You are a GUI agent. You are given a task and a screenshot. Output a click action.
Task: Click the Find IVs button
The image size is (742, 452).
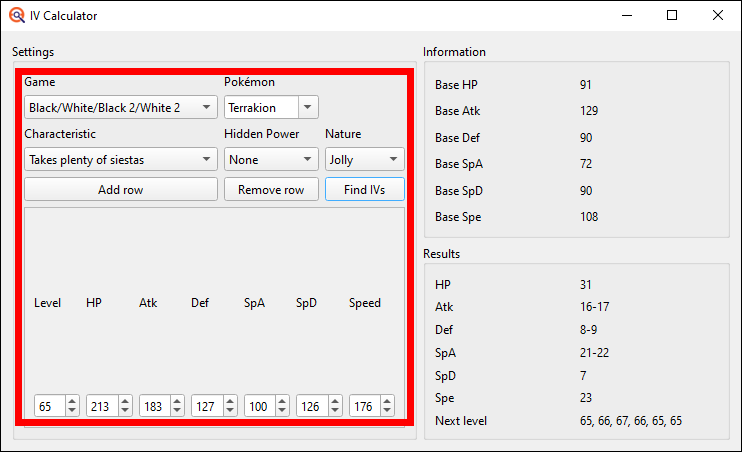tap(364, 190)
